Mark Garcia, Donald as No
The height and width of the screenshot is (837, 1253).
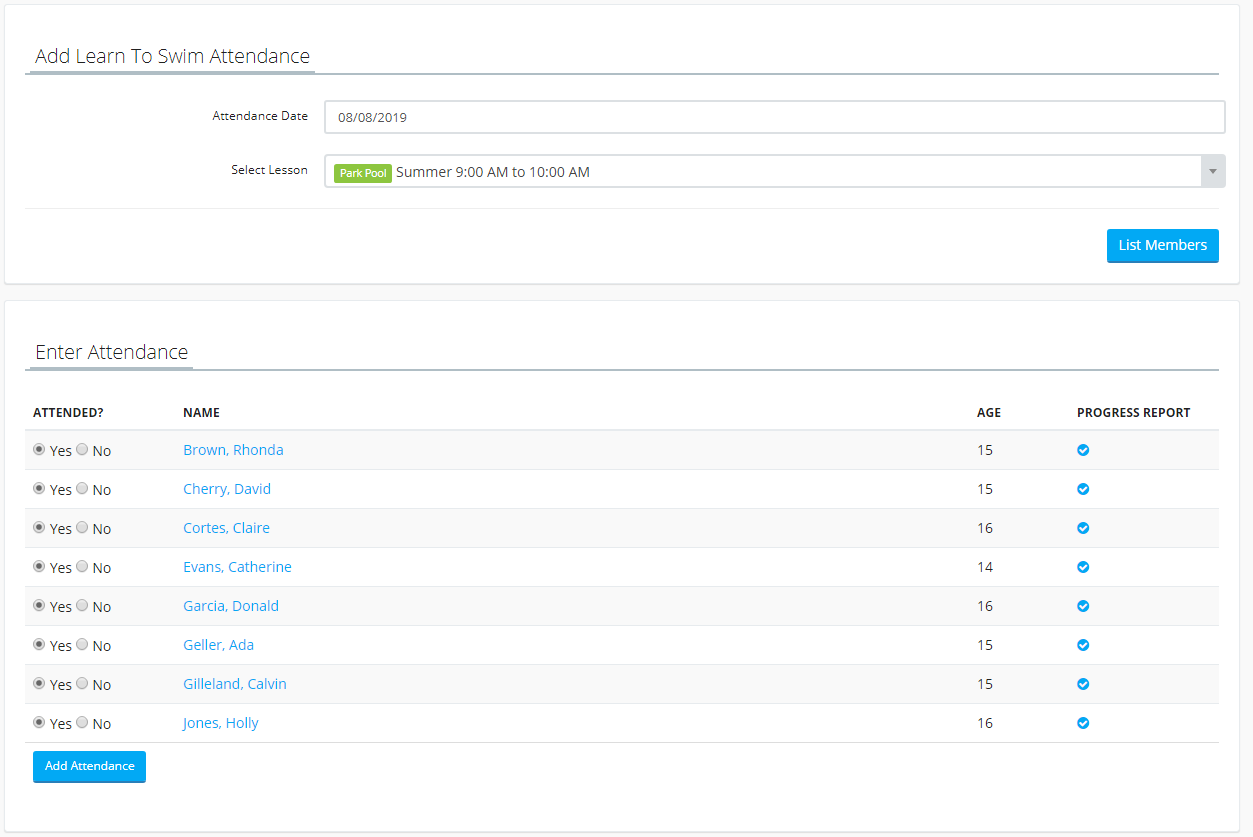tap(82, 605)
